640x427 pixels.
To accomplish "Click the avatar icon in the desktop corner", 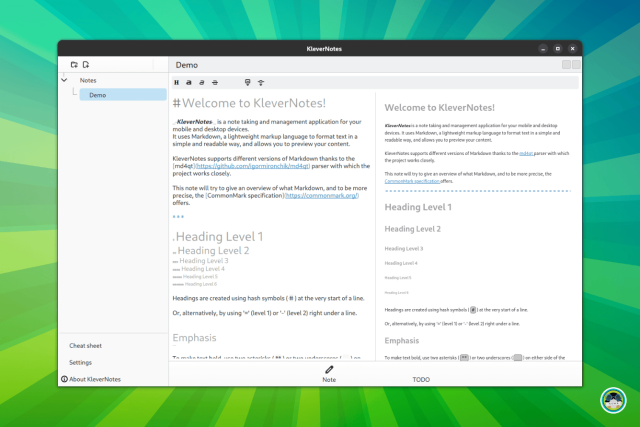I will [613, 400].
